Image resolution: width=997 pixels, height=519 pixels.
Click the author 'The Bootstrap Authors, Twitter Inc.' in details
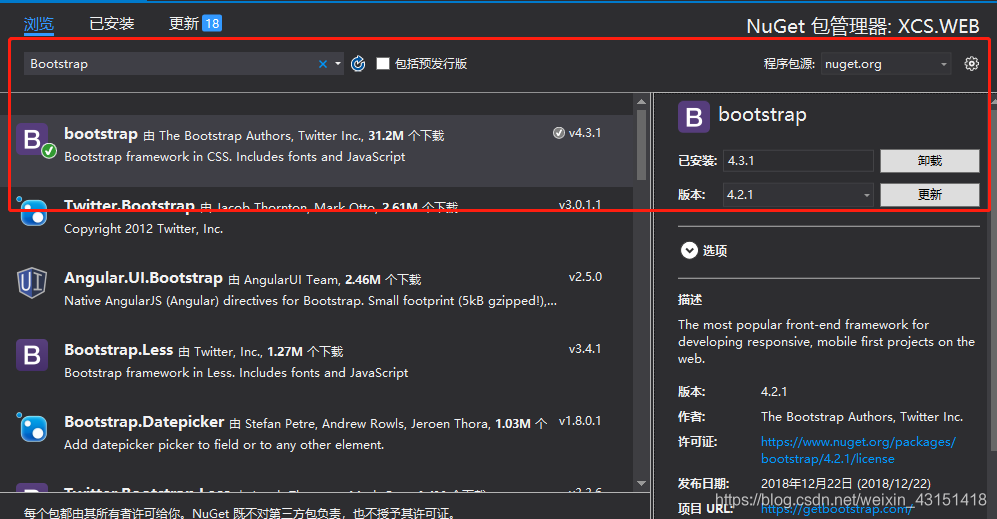862,417
